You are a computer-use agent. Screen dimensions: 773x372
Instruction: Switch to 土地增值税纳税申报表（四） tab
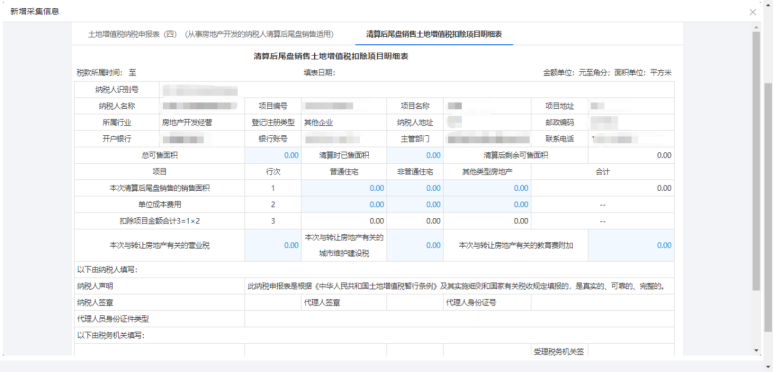[211, 34]
